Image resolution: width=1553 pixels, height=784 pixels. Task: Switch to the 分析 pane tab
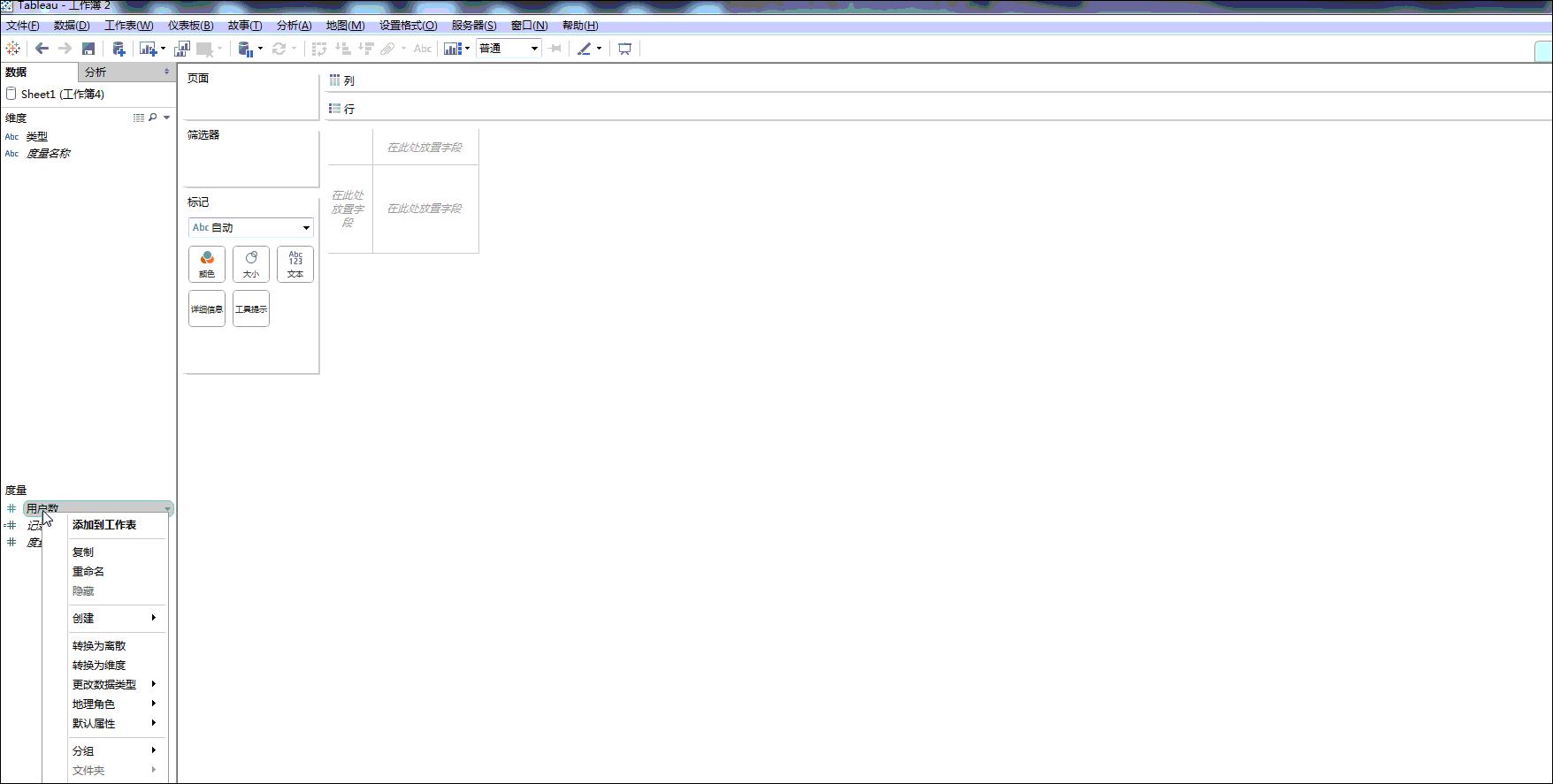[x=126, y=72]
